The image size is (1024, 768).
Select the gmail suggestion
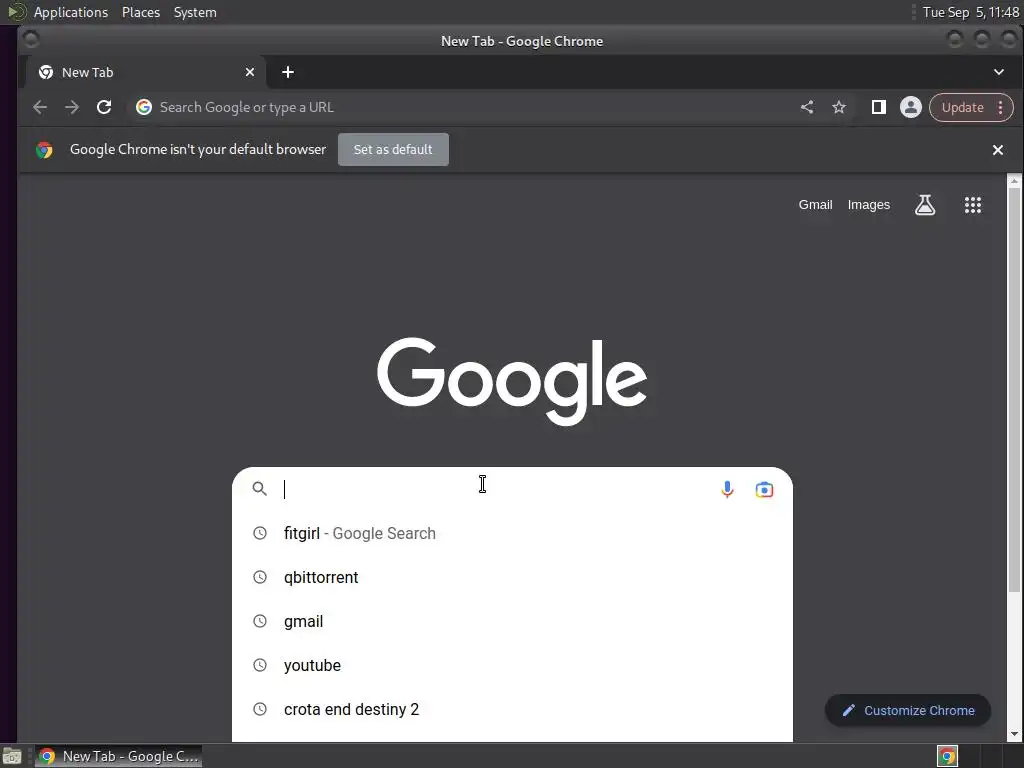[513, 621]
